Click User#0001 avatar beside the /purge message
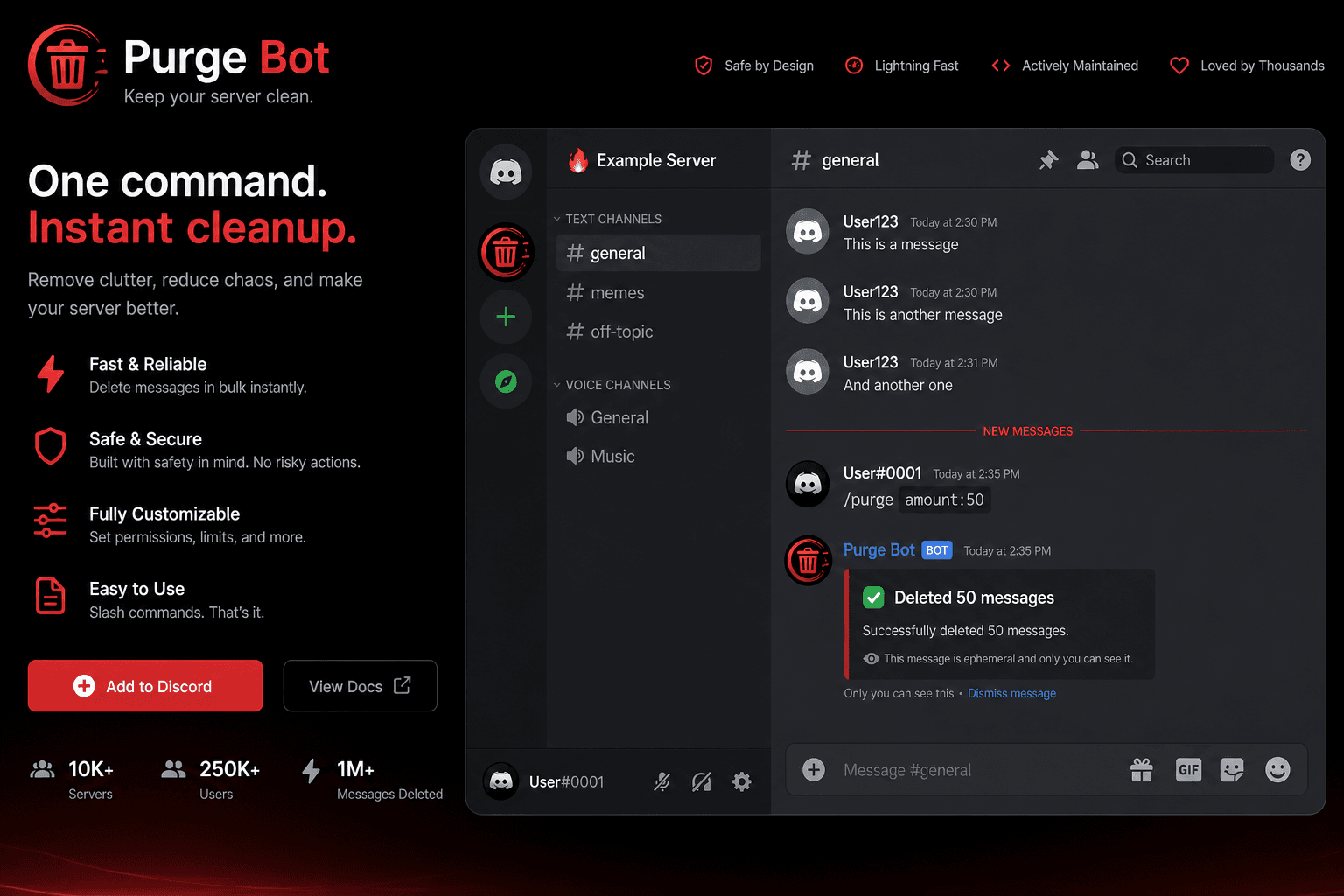1344x896 pixels. pos(808,484)
